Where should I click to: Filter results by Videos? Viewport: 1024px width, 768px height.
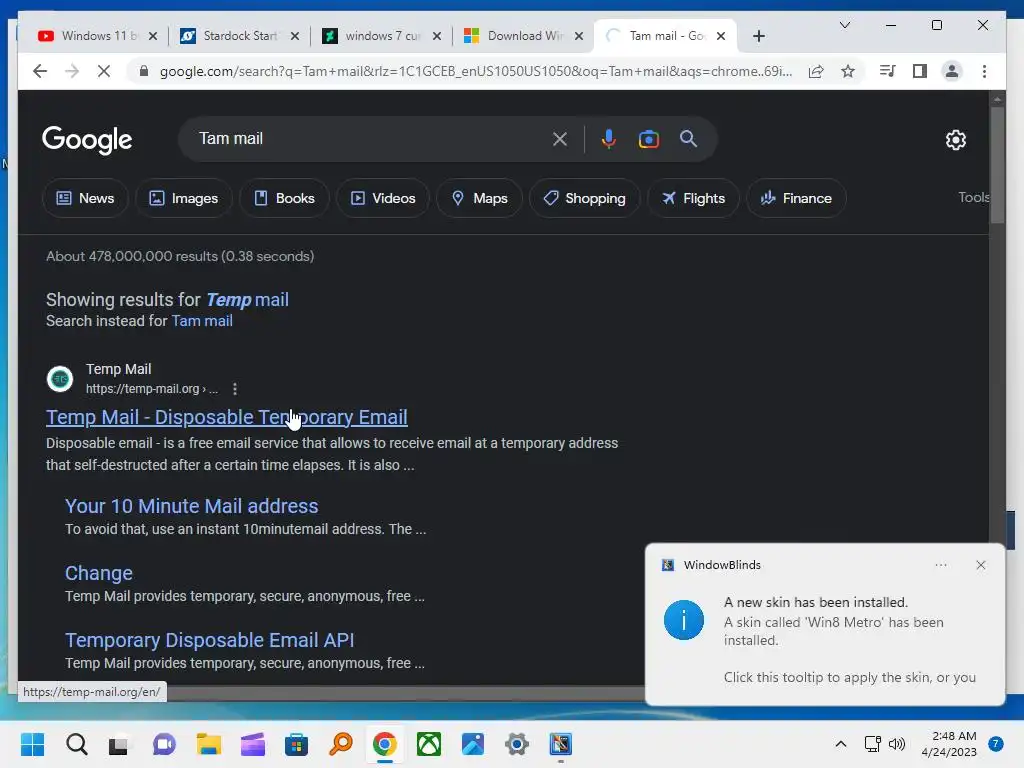[x=383, y=198]
